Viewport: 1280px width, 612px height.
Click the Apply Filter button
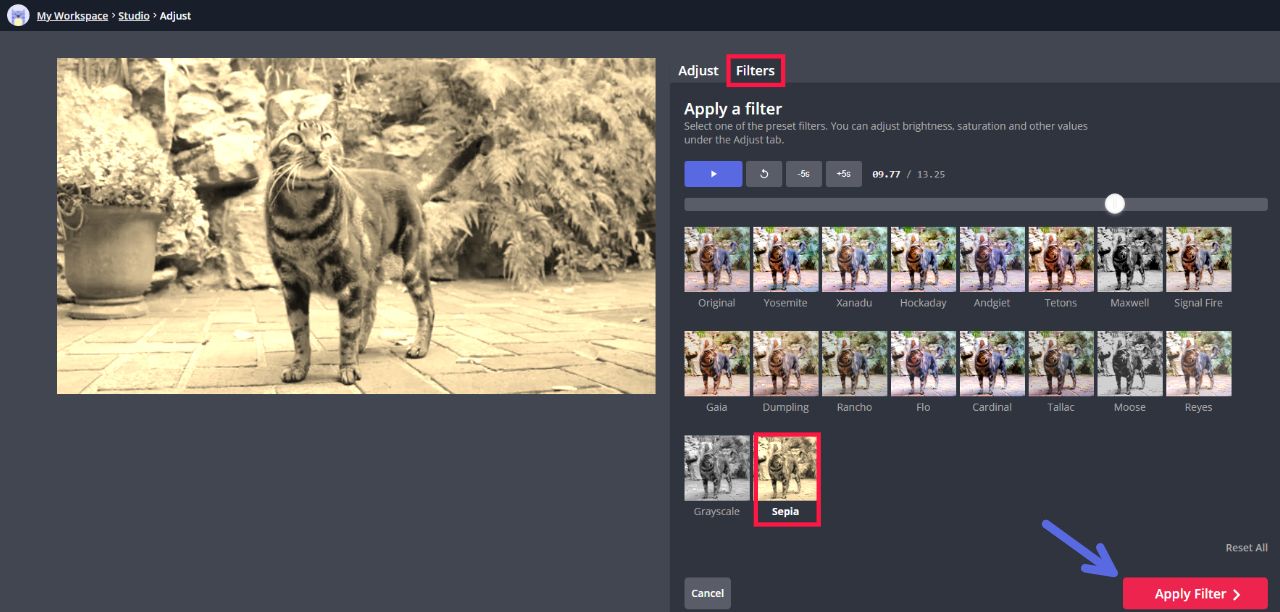coord(1195,594)
